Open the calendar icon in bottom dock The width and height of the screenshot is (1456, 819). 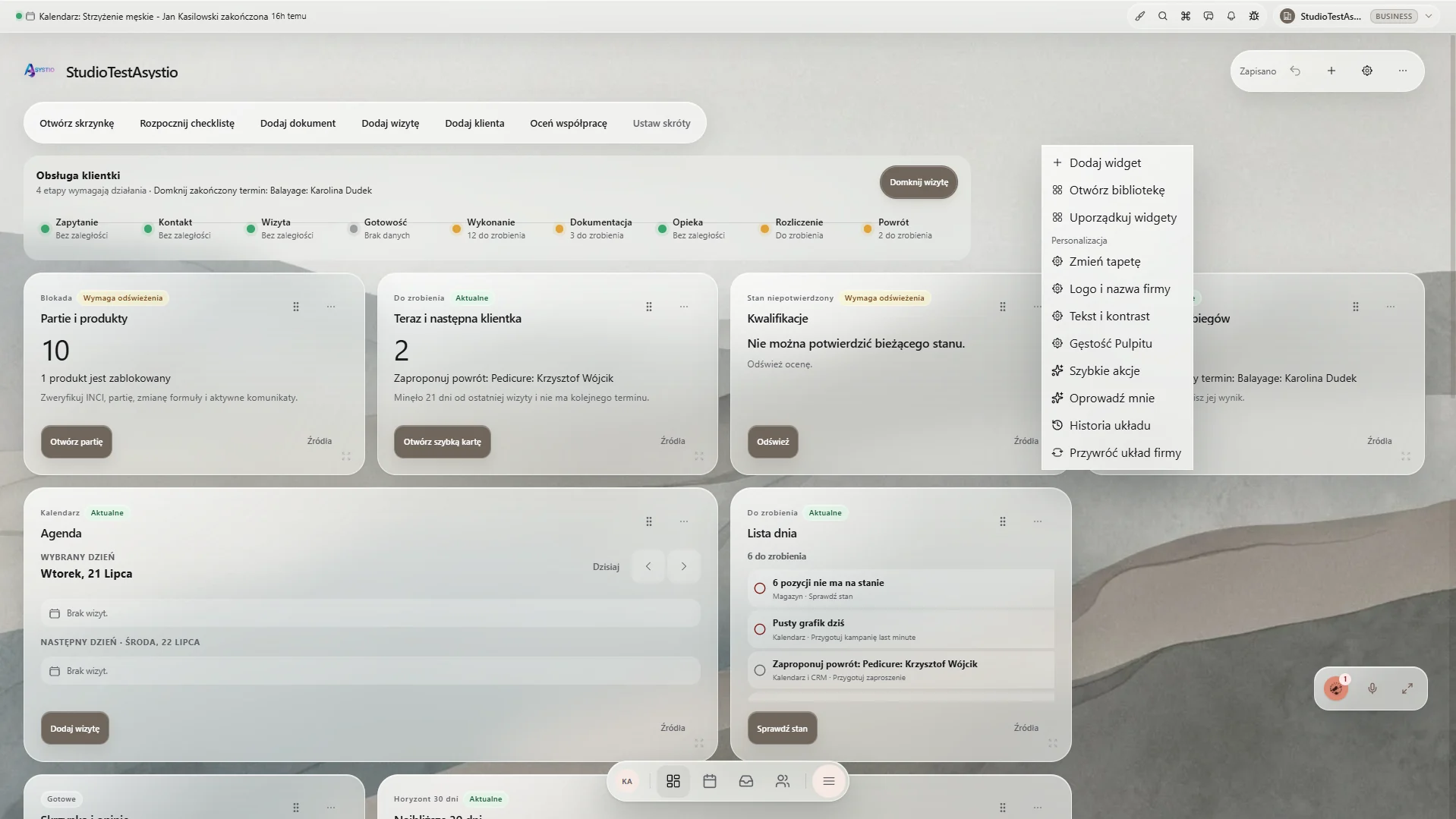click(x=709, y=781)
